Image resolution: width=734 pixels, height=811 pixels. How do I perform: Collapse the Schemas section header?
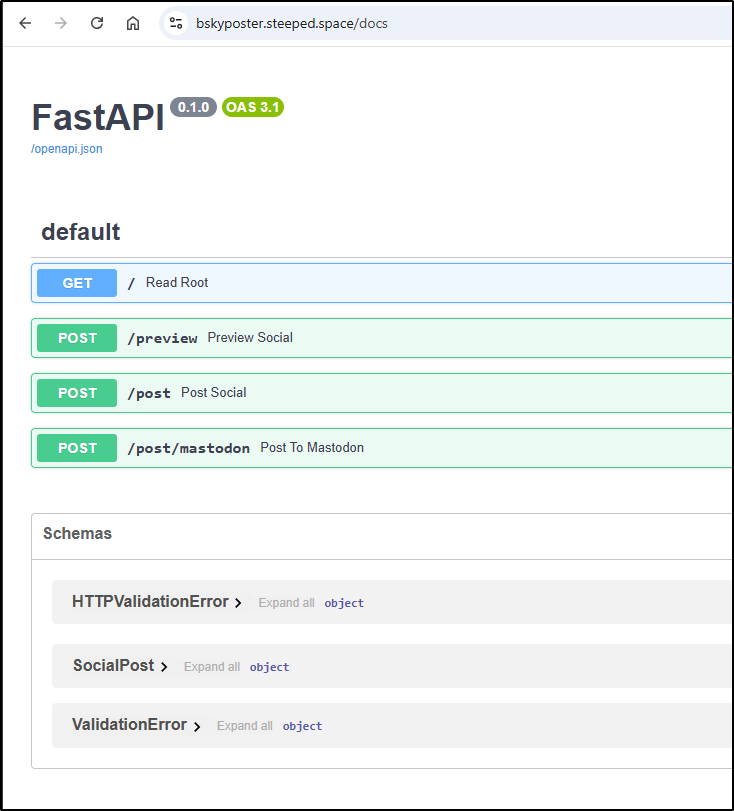pos(78,534)
